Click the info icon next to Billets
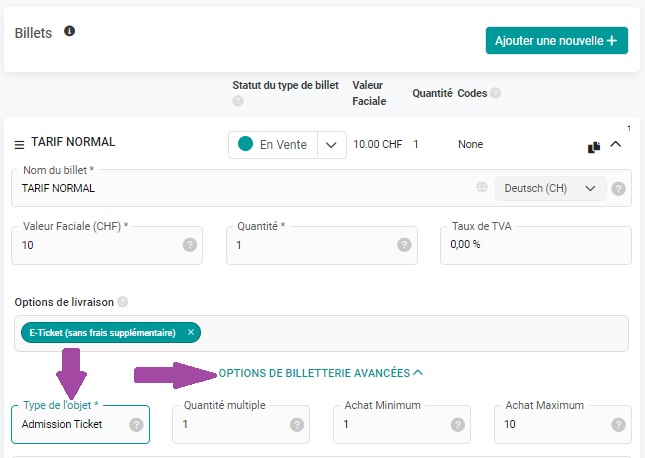The width and height of the screenshot is (645, 458). click(x=70, y=31)
